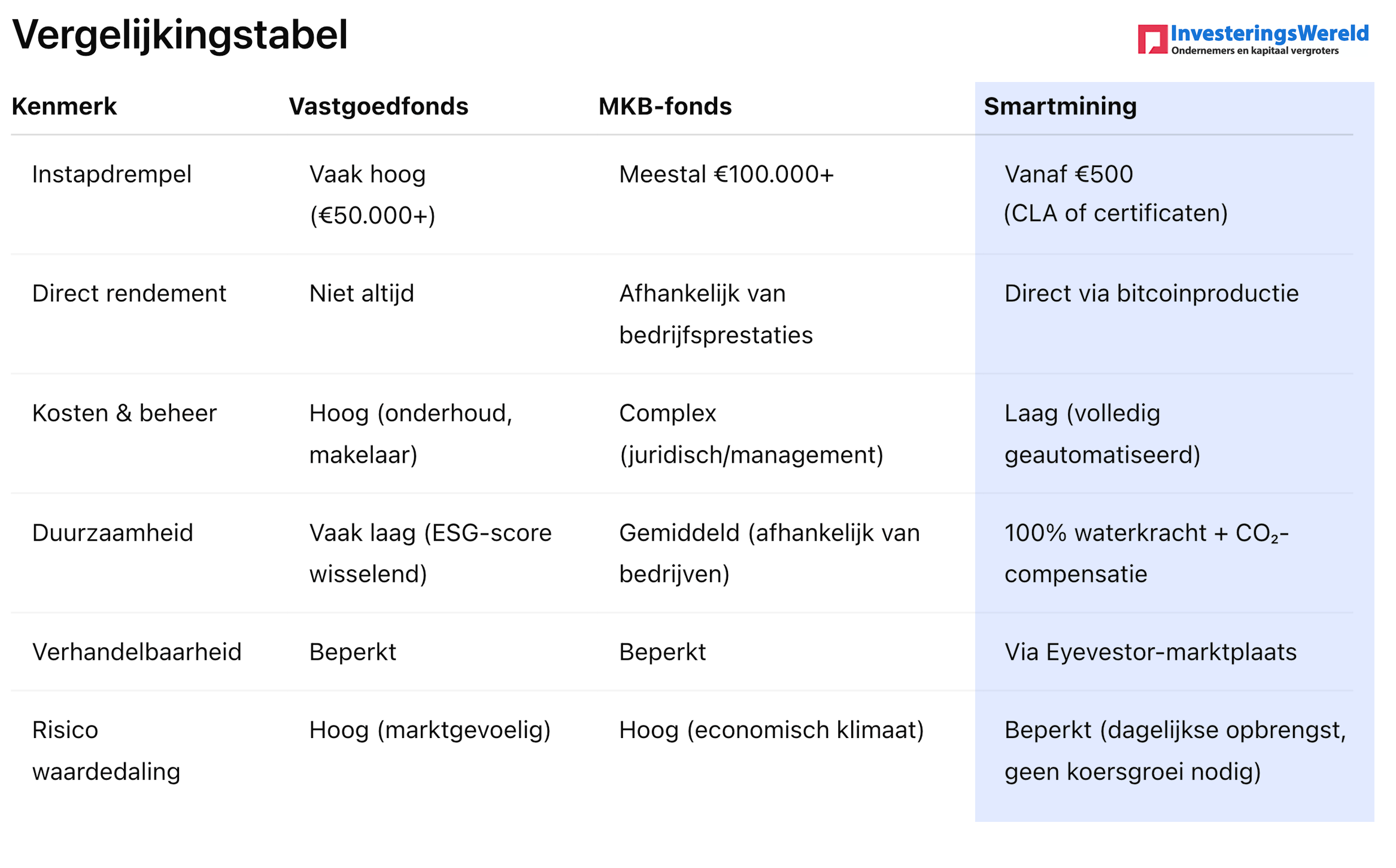Image resolution: width=1396 pixels, height=868 pixels.
Task: Open the InvesteringsWereld brand name link
Action: pos(1269,33)
